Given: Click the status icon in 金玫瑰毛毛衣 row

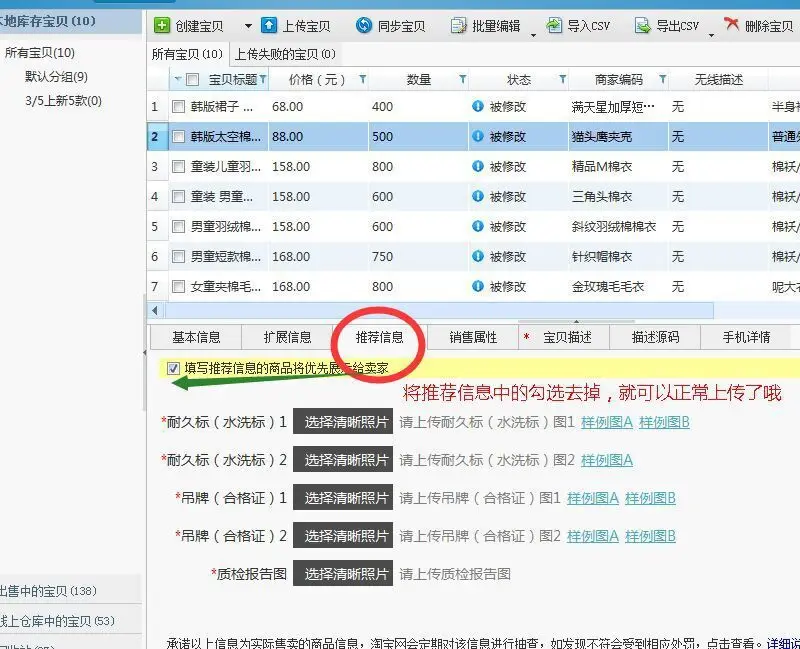Looking at the screenshot, I should point(478,286).
